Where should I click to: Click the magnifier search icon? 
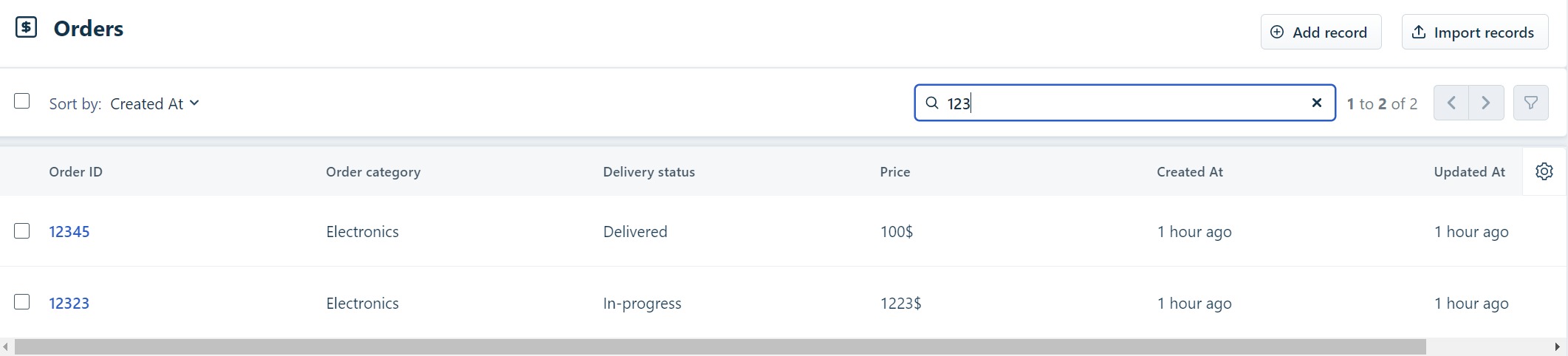point(932,103)
